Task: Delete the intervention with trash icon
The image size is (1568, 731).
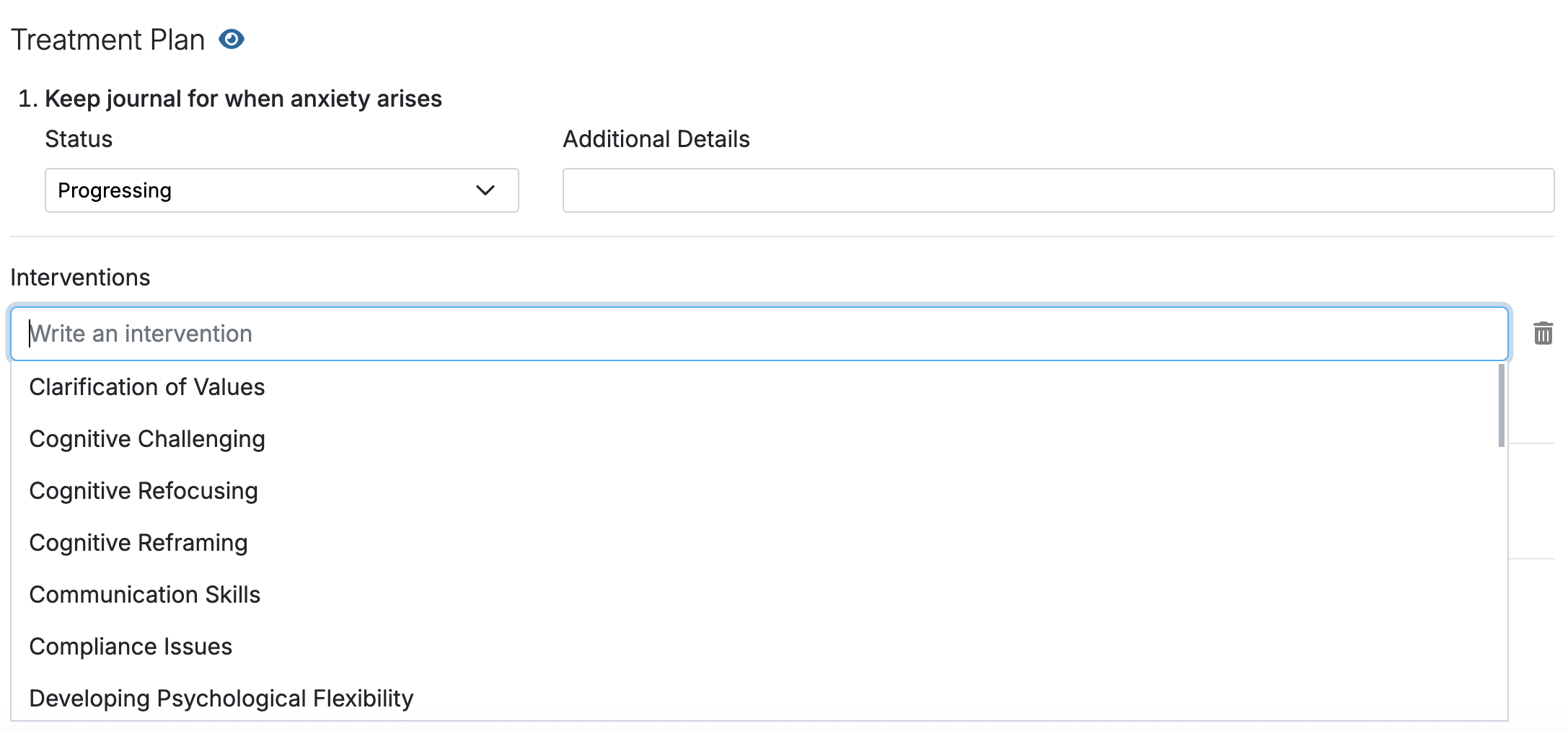Action: [1543, 333]
